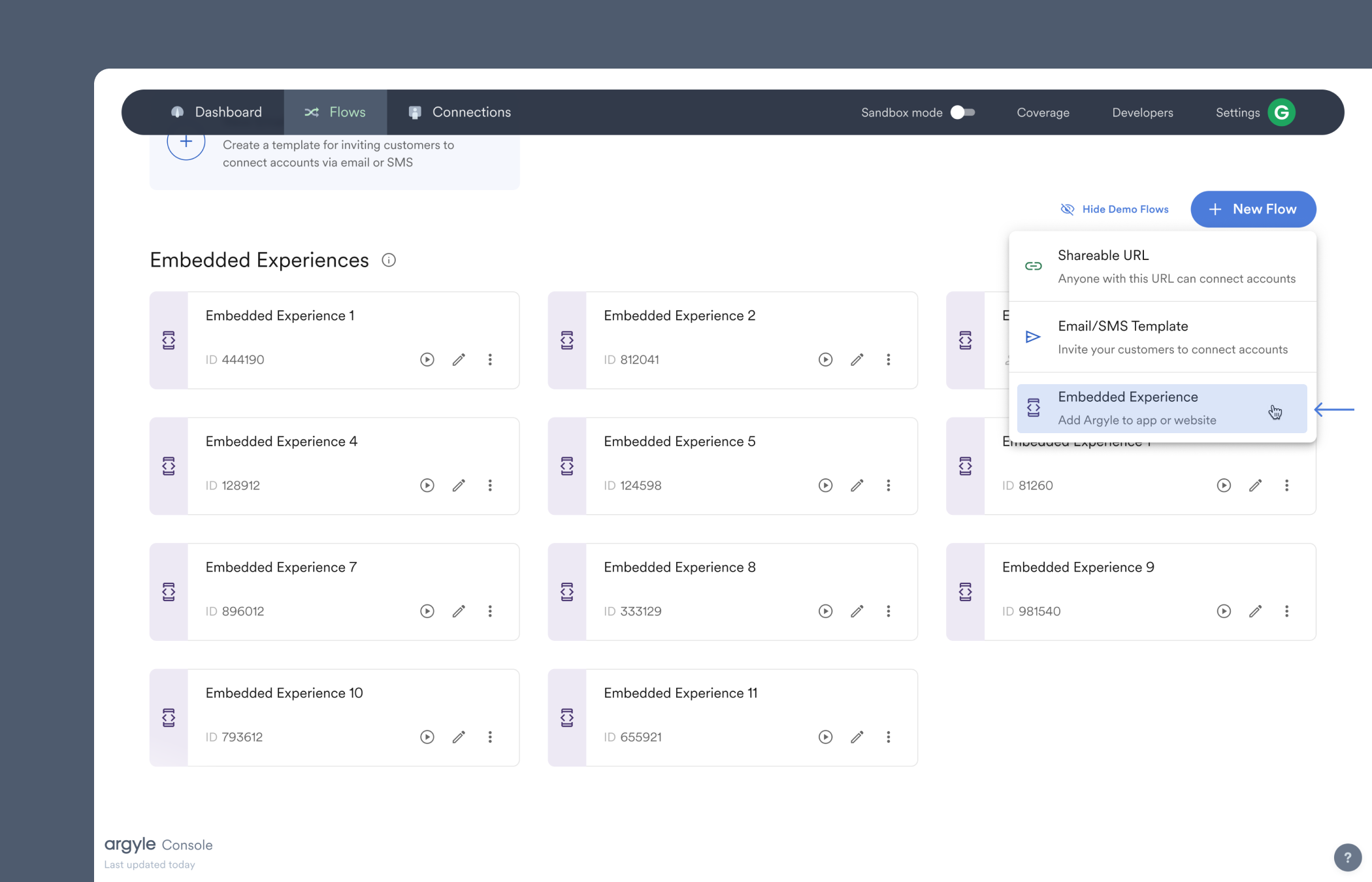Select the send icon next to Email/SMS Template

click(1034, 336)
